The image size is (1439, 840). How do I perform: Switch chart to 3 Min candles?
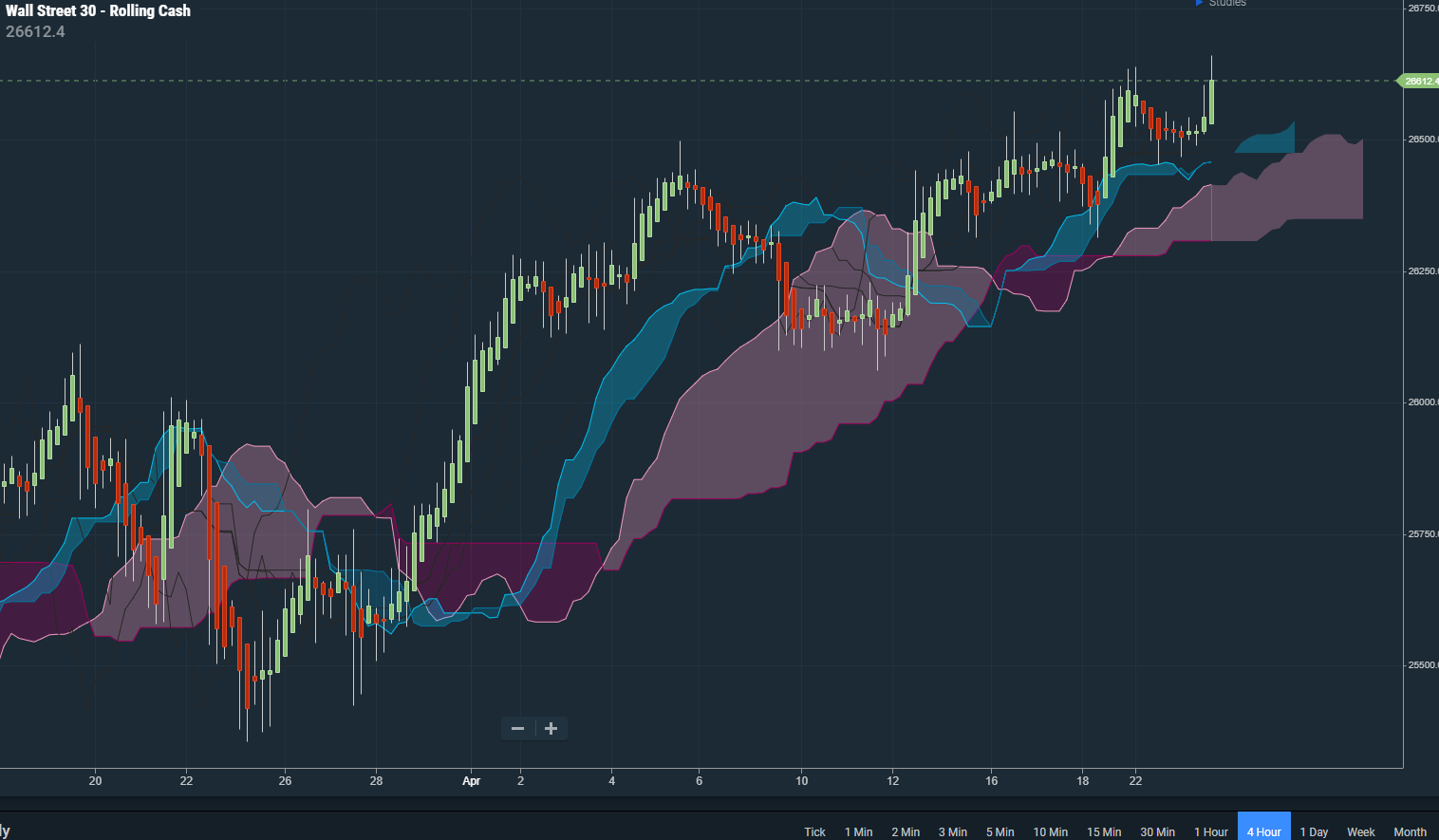pos(953,831)
